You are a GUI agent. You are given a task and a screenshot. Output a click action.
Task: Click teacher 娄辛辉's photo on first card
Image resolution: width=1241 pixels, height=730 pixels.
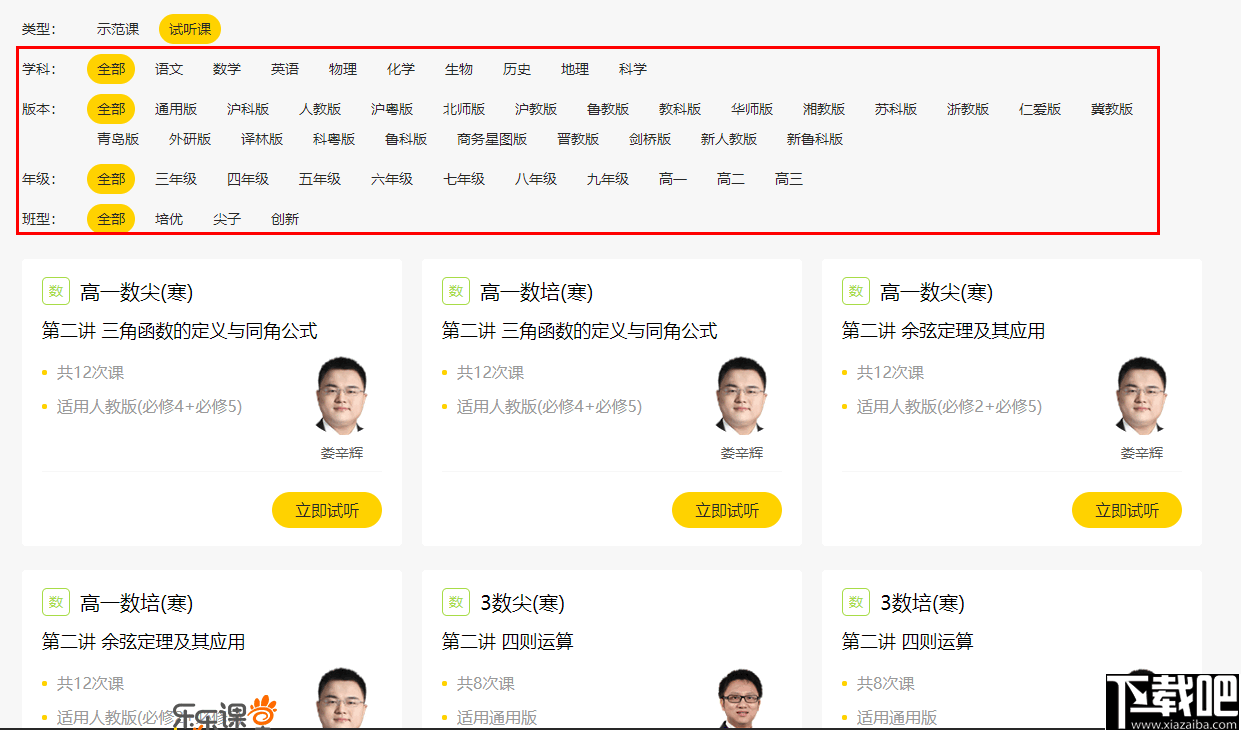point(340,397)
